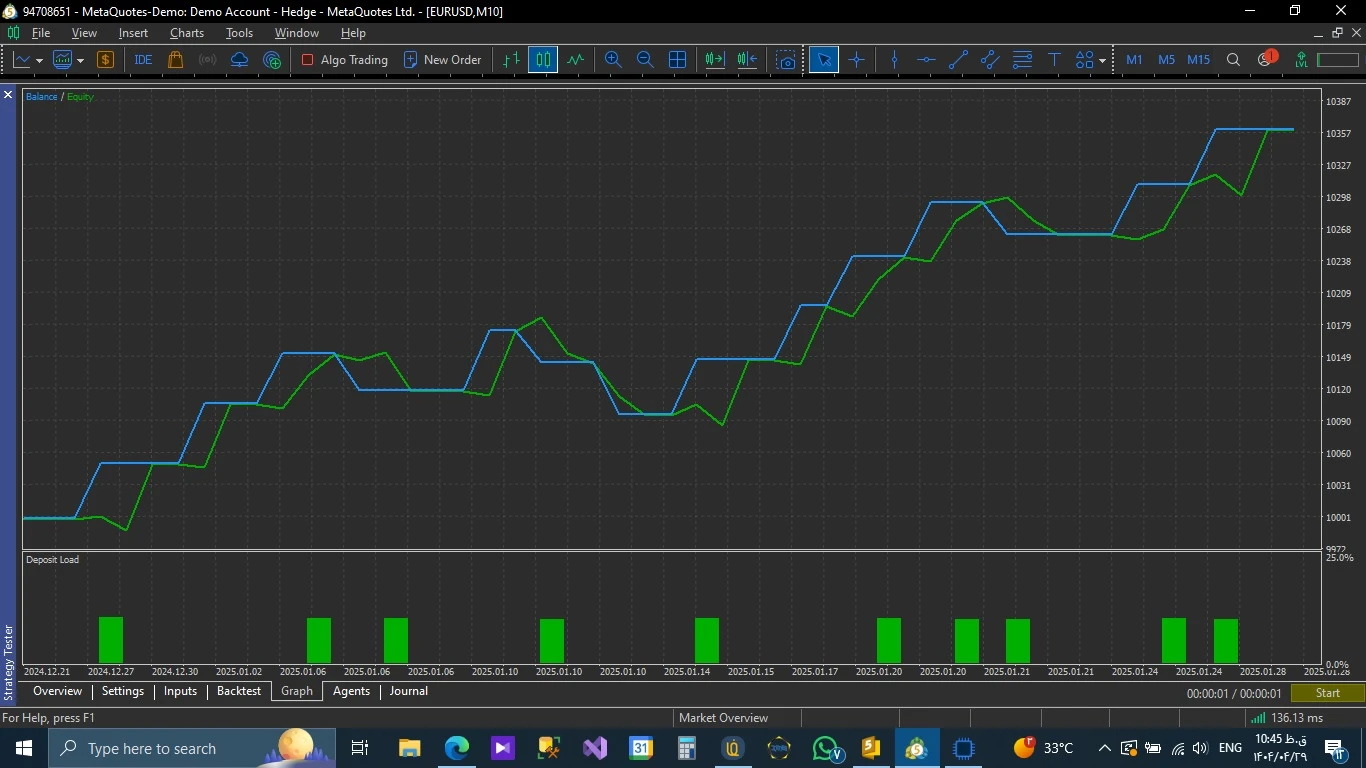This screenshot has width=1366, height=768.
Task: Open the Market shopping bag icon
Action: coord(176,60)
